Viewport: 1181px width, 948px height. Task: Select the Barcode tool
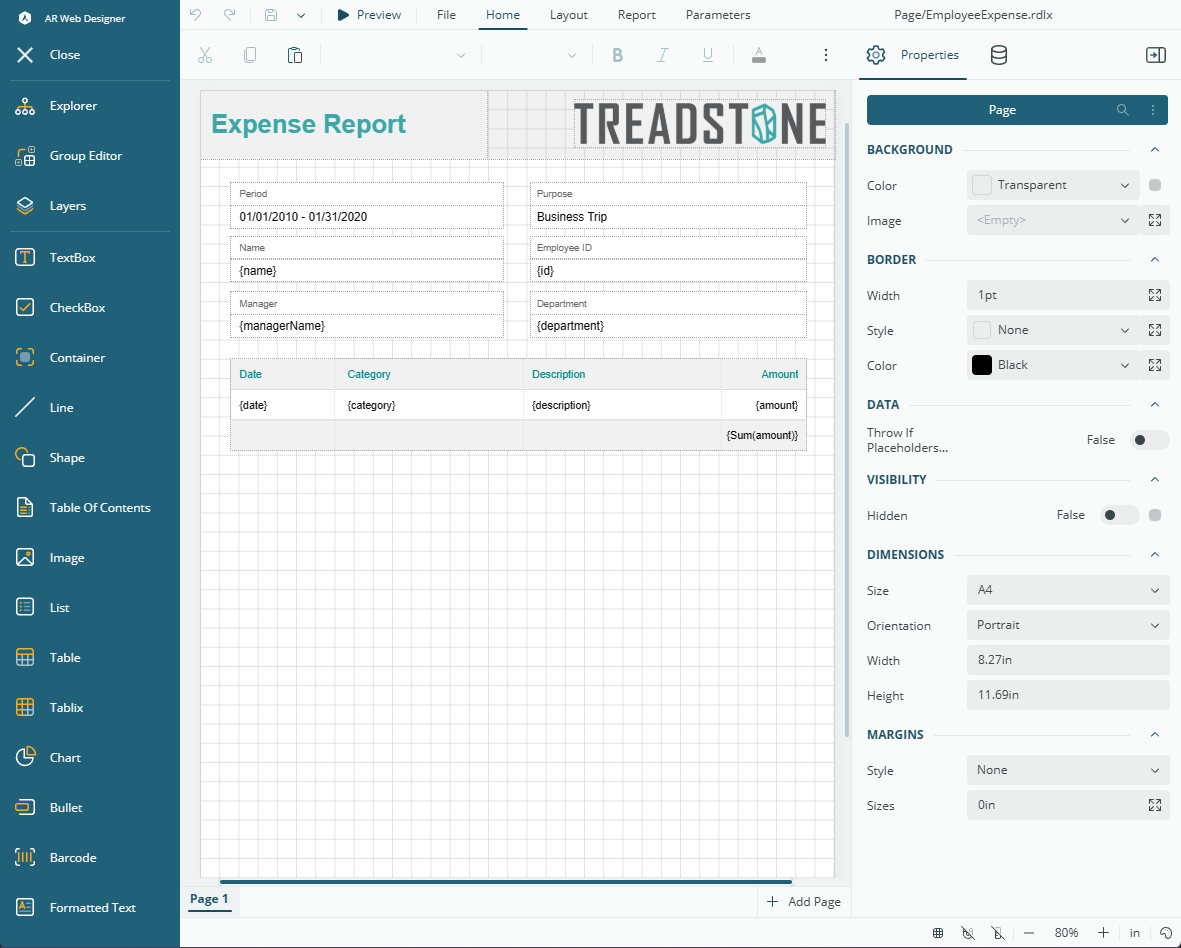[x=56, y=858]
